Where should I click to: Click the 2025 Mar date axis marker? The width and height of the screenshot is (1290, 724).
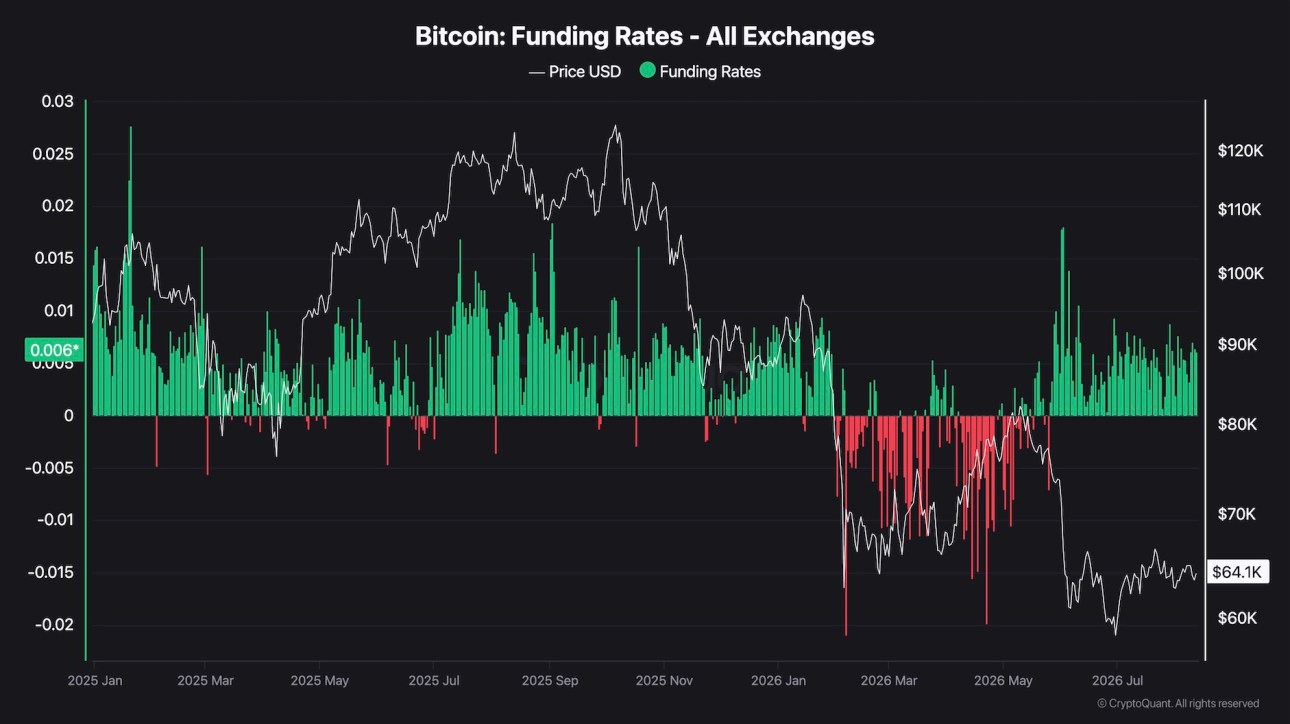(205, 680)
